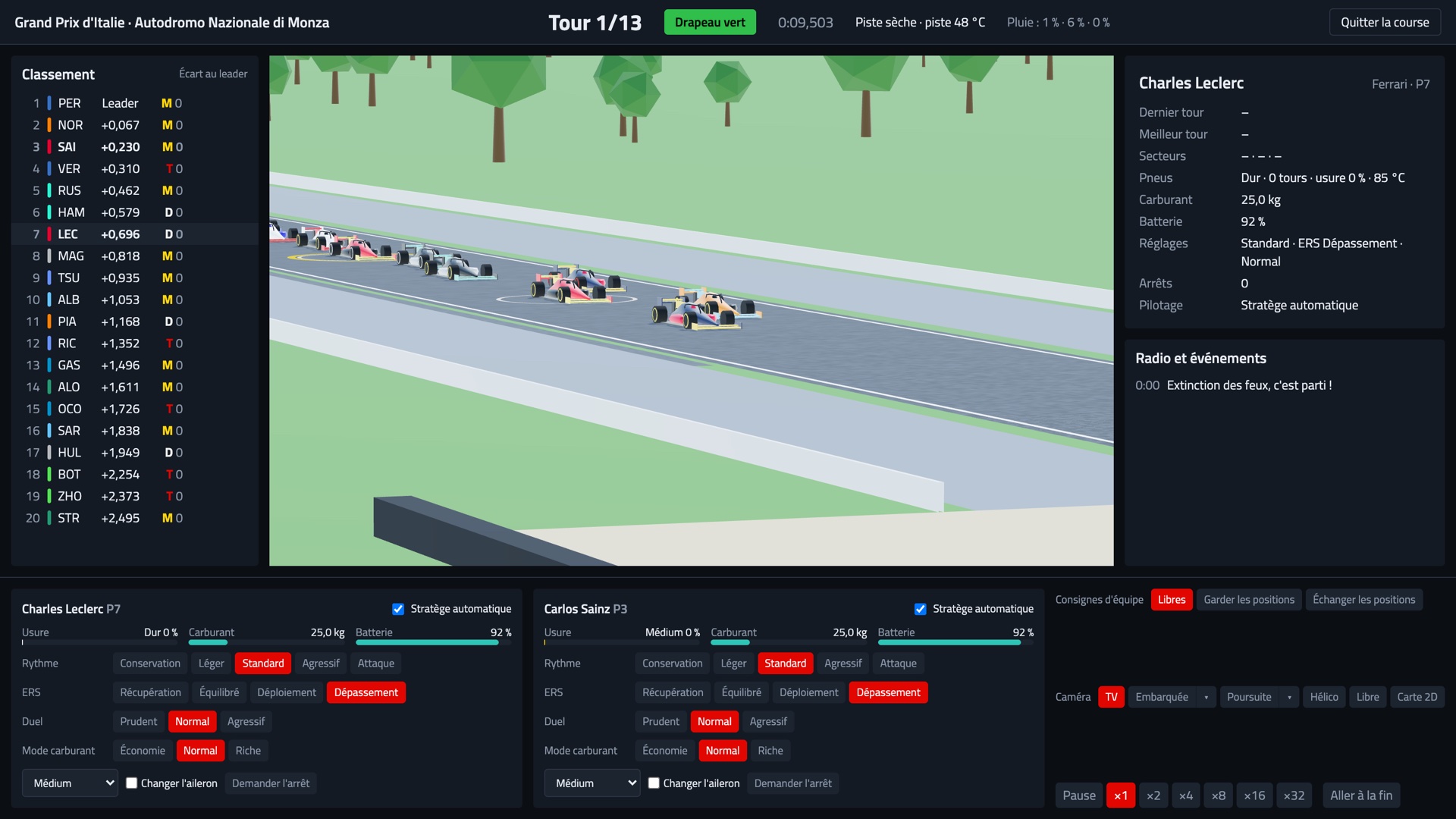The image size is (1456, 819).
Task: Select the TV camera view
Action: pos(1111,697)
